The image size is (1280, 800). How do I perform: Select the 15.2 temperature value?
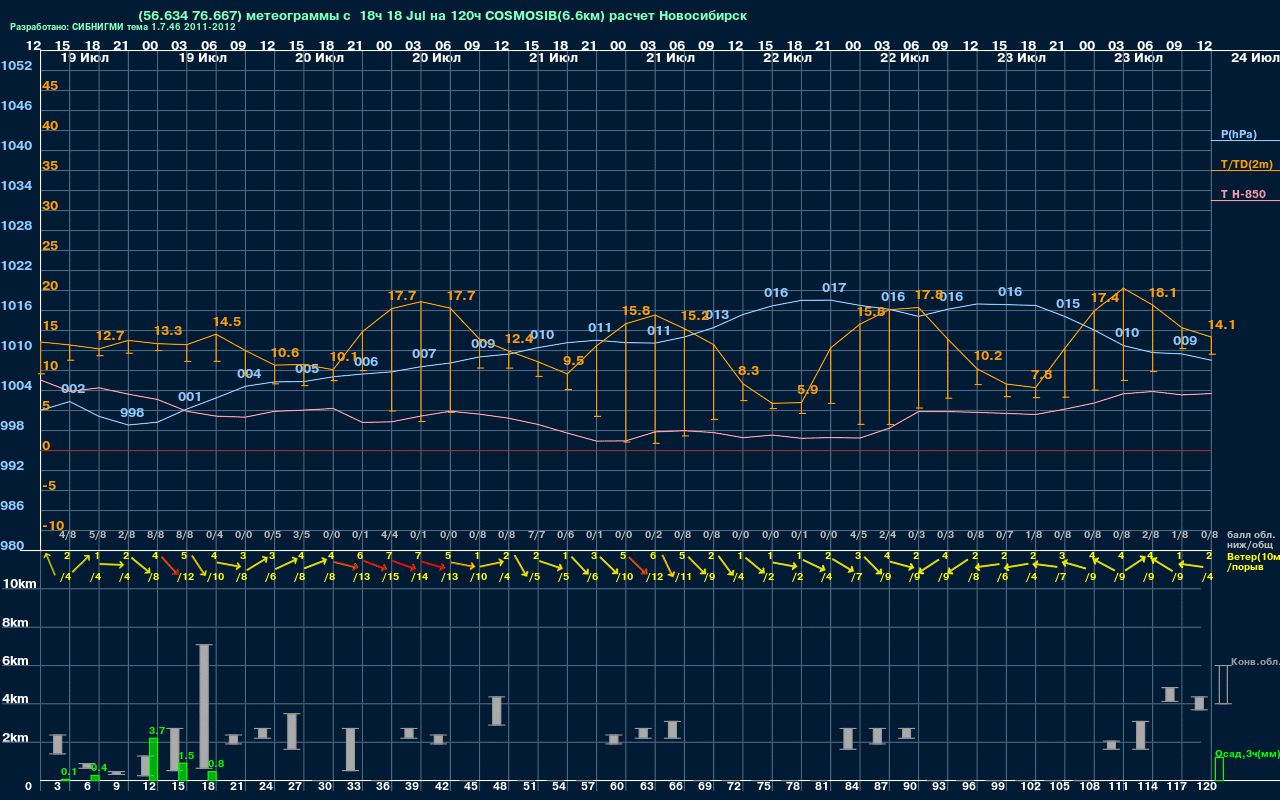[694, 316]
